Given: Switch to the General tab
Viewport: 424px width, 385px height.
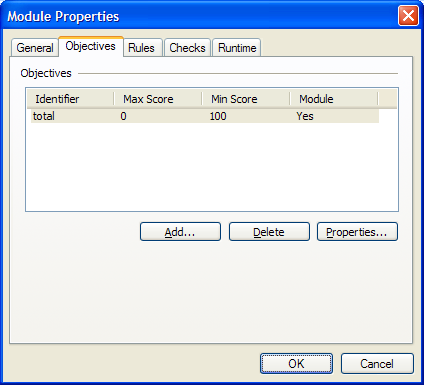Looking at the screenshot, I should coord(35,48).
